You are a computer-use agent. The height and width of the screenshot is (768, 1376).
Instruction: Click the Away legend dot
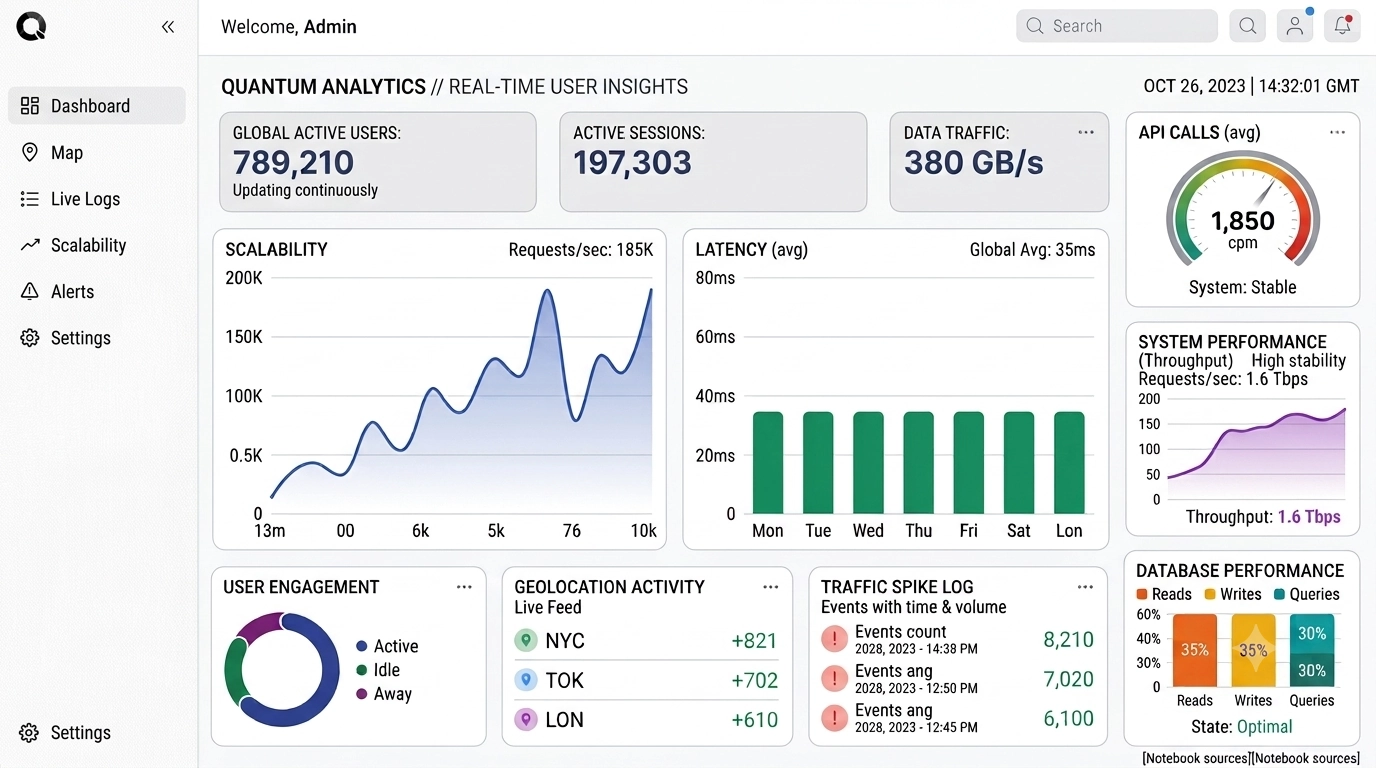pos(362,694)
